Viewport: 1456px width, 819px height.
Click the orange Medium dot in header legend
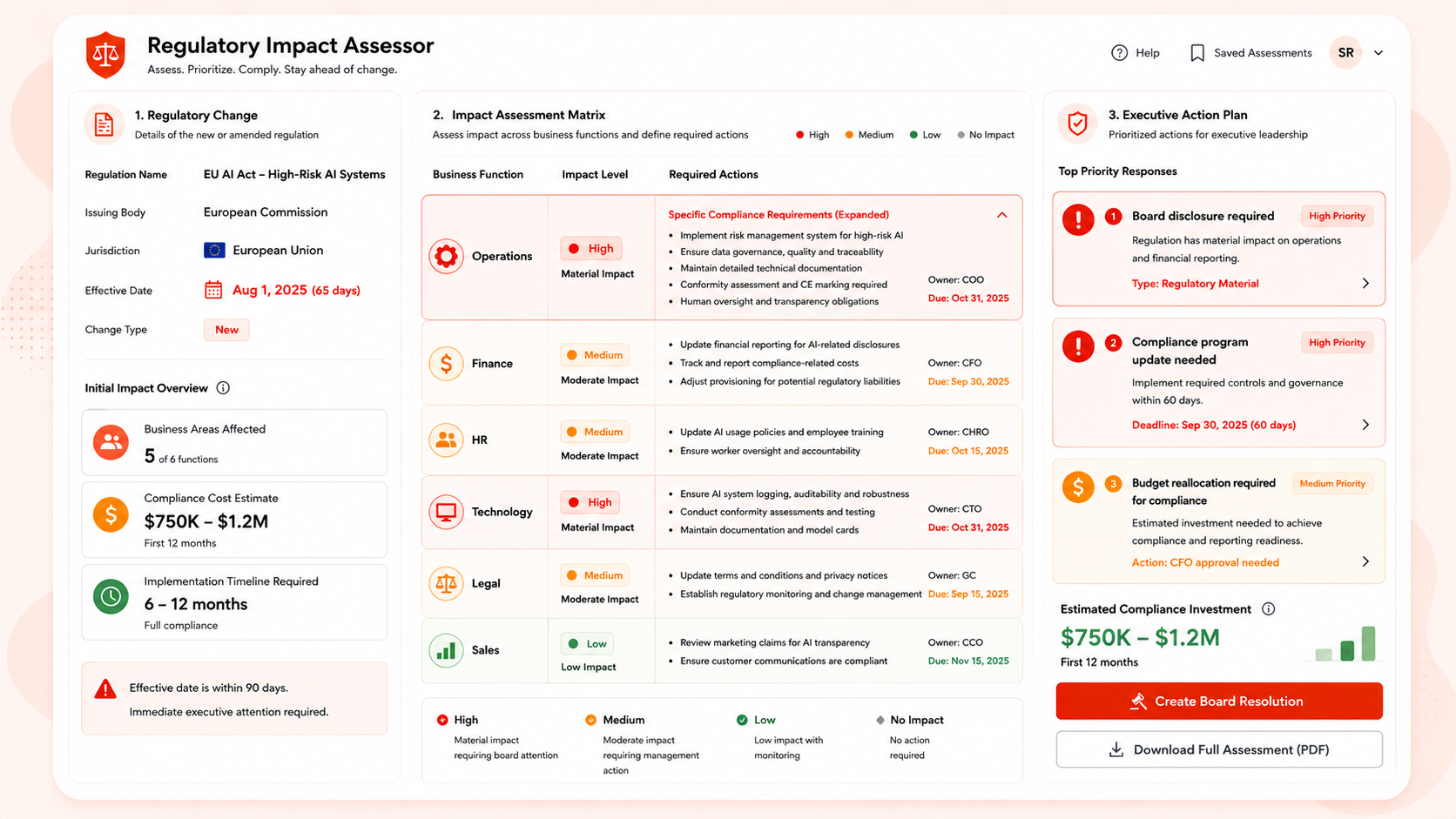pyautogui.click(x=849, y=135)
